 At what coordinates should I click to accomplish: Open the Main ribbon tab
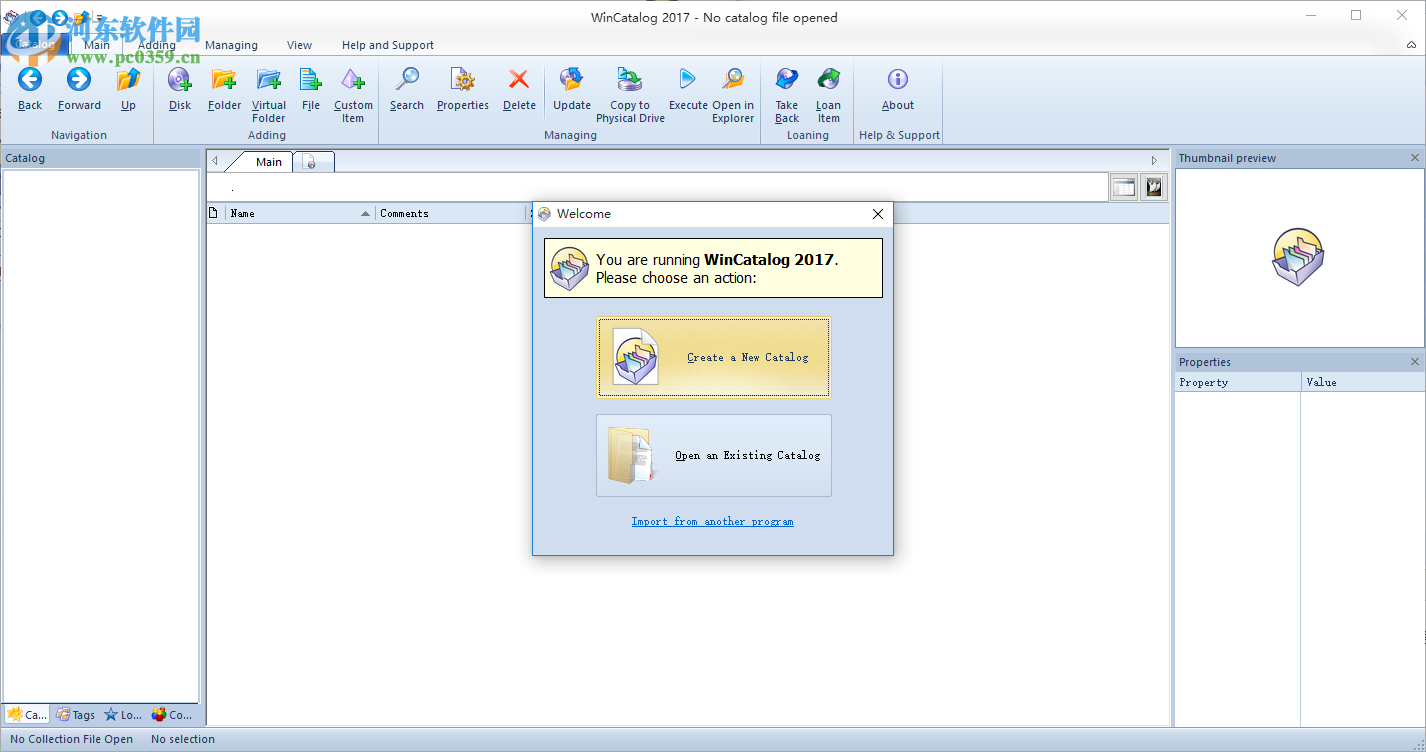click(97, 45)
